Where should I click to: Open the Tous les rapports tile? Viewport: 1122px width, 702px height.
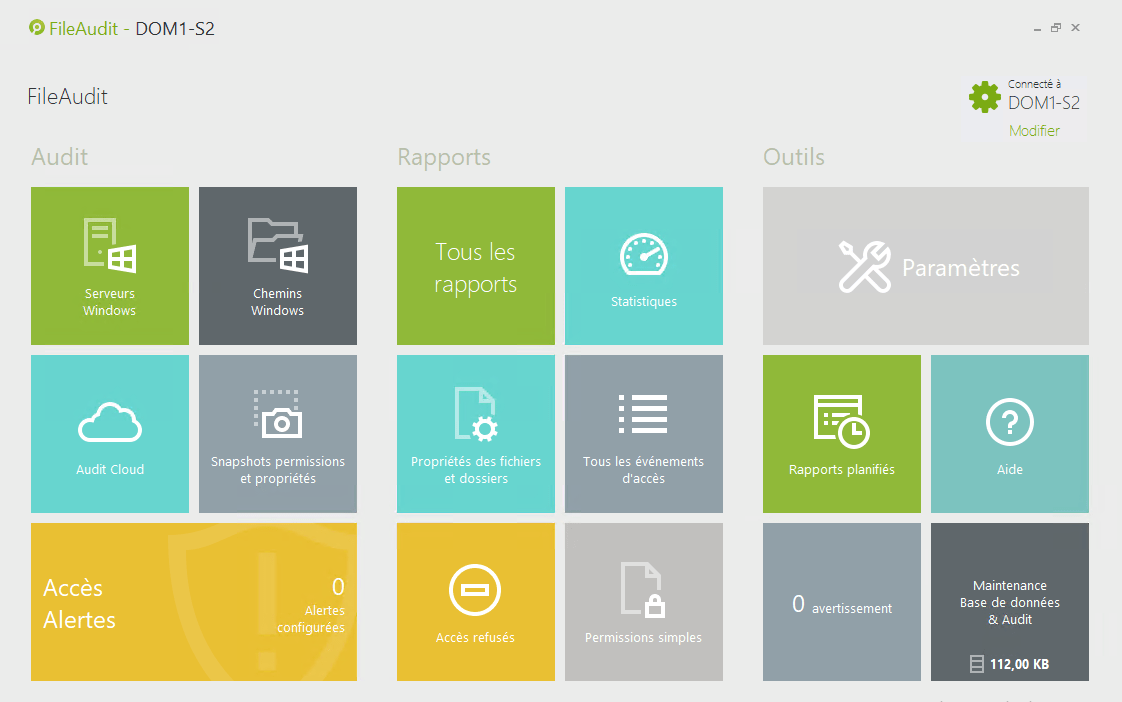click(475, 267)
